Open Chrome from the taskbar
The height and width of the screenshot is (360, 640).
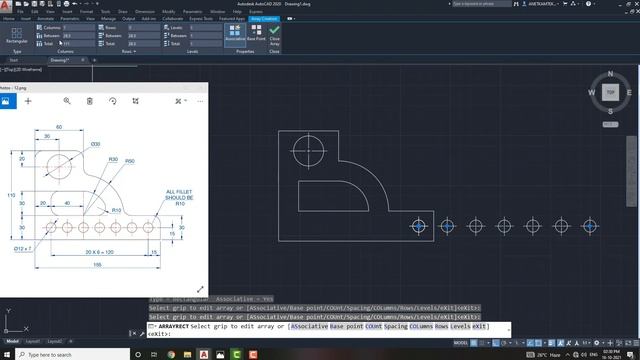171,354
